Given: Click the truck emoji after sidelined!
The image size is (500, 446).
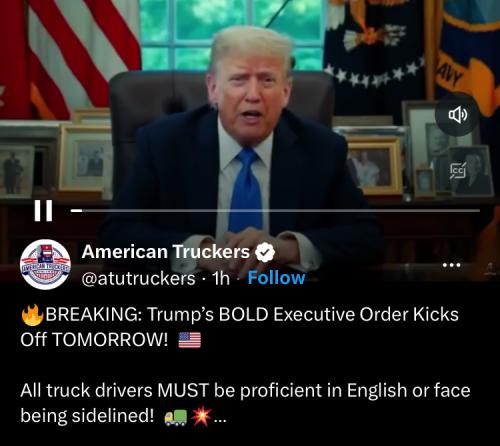Looking at the screenshot, I should click(175, 417).
